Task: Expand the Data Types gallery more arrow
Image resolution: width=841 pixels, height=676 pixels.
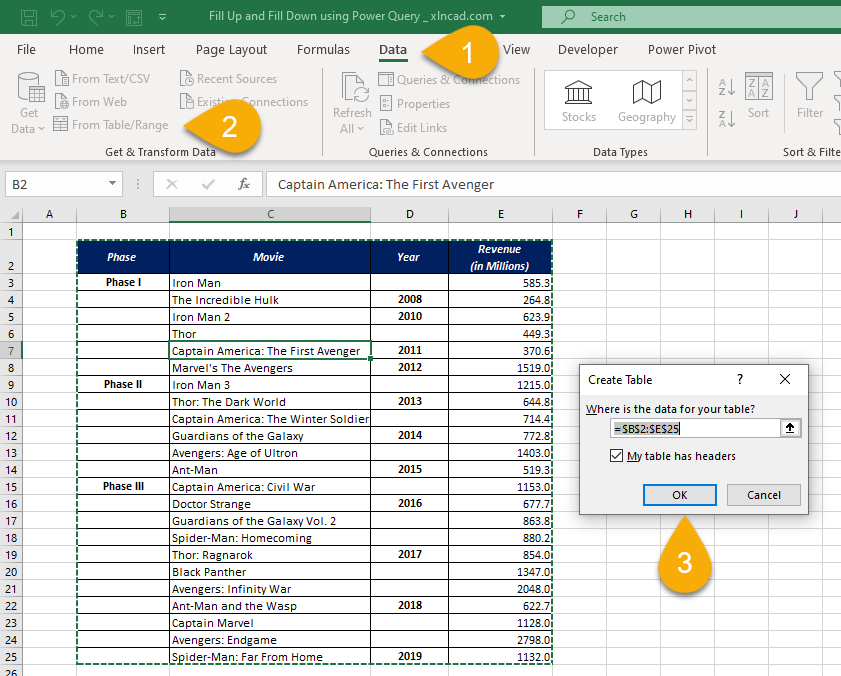Action: coord(690,120)
